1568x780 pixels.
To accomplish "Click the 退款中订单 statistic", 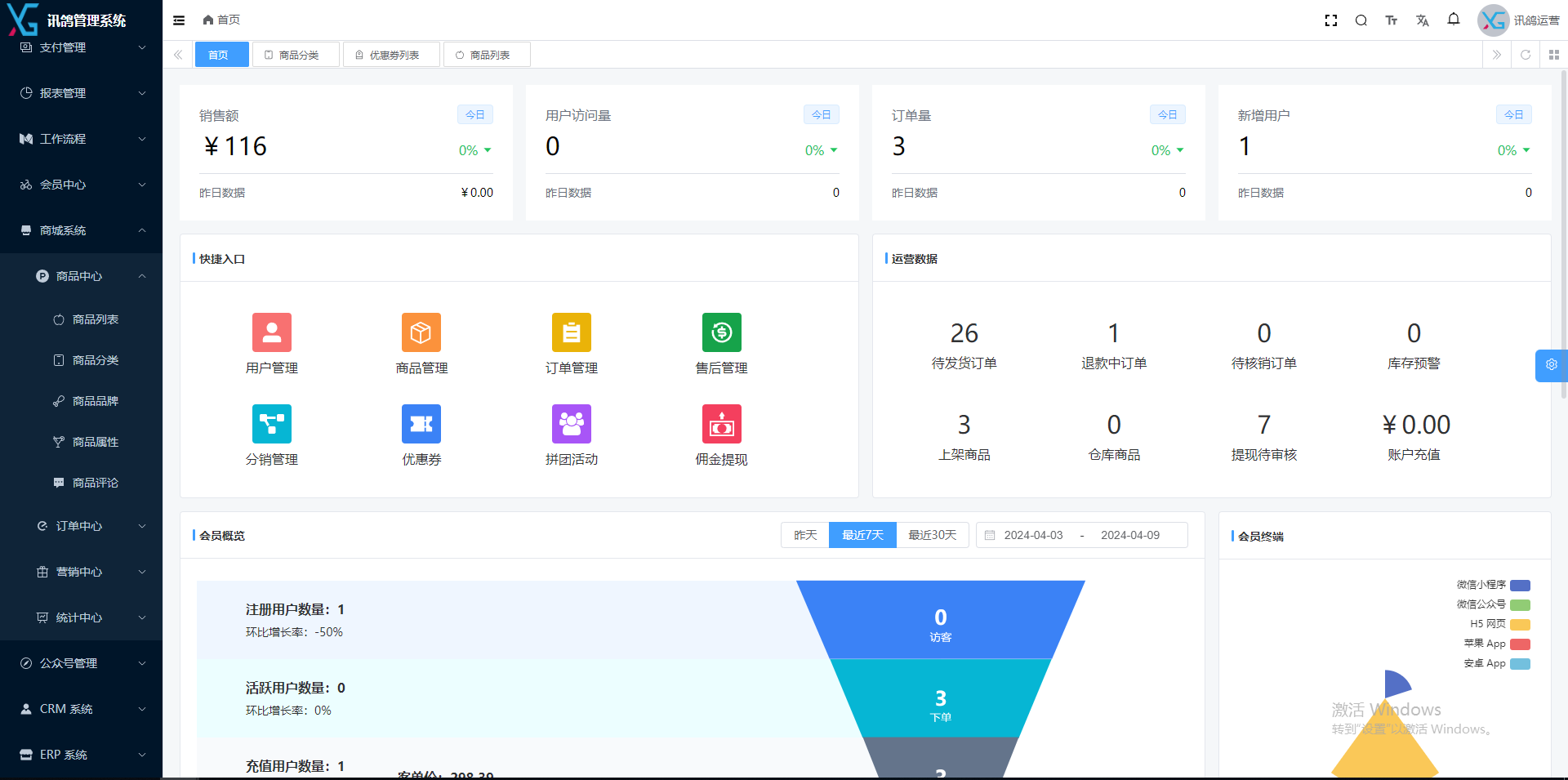I will pyautogui.click(x=1114, y=346).
